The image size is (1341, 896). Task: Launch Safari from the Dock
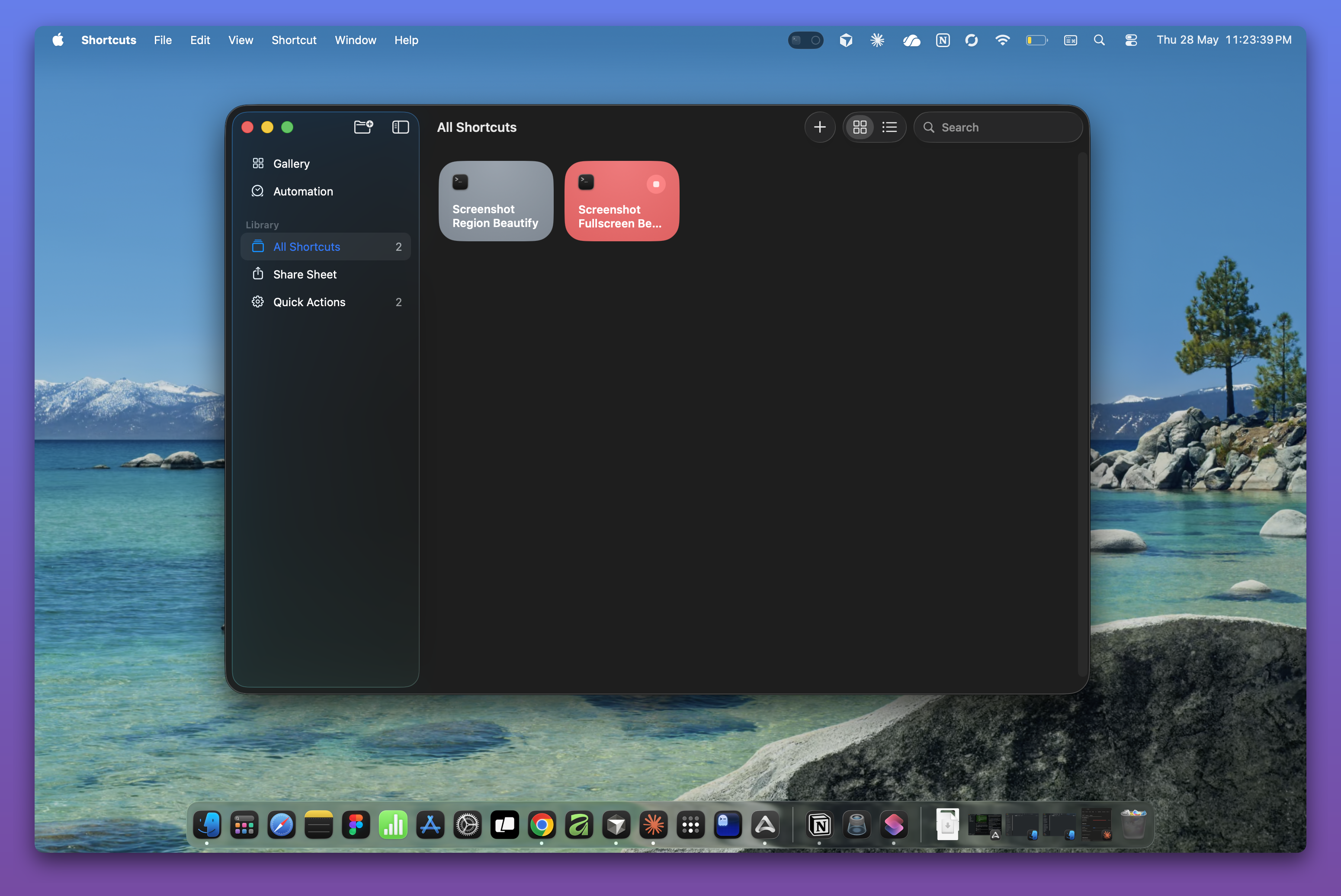coord(281,825)
